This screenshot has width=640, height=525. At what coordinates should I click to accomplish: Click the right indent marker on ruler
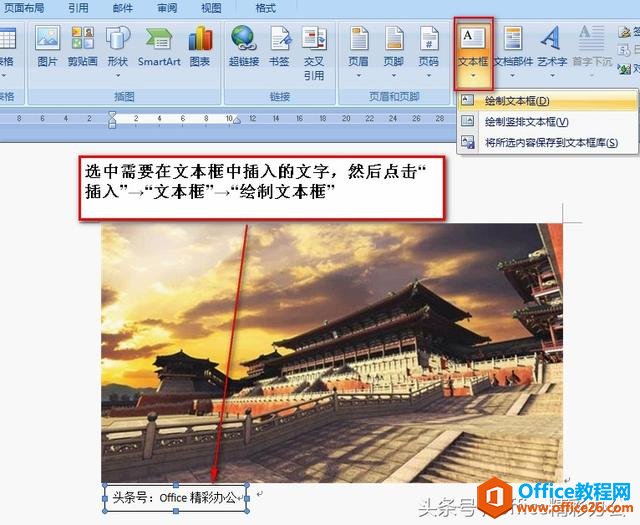pos(236,120)
